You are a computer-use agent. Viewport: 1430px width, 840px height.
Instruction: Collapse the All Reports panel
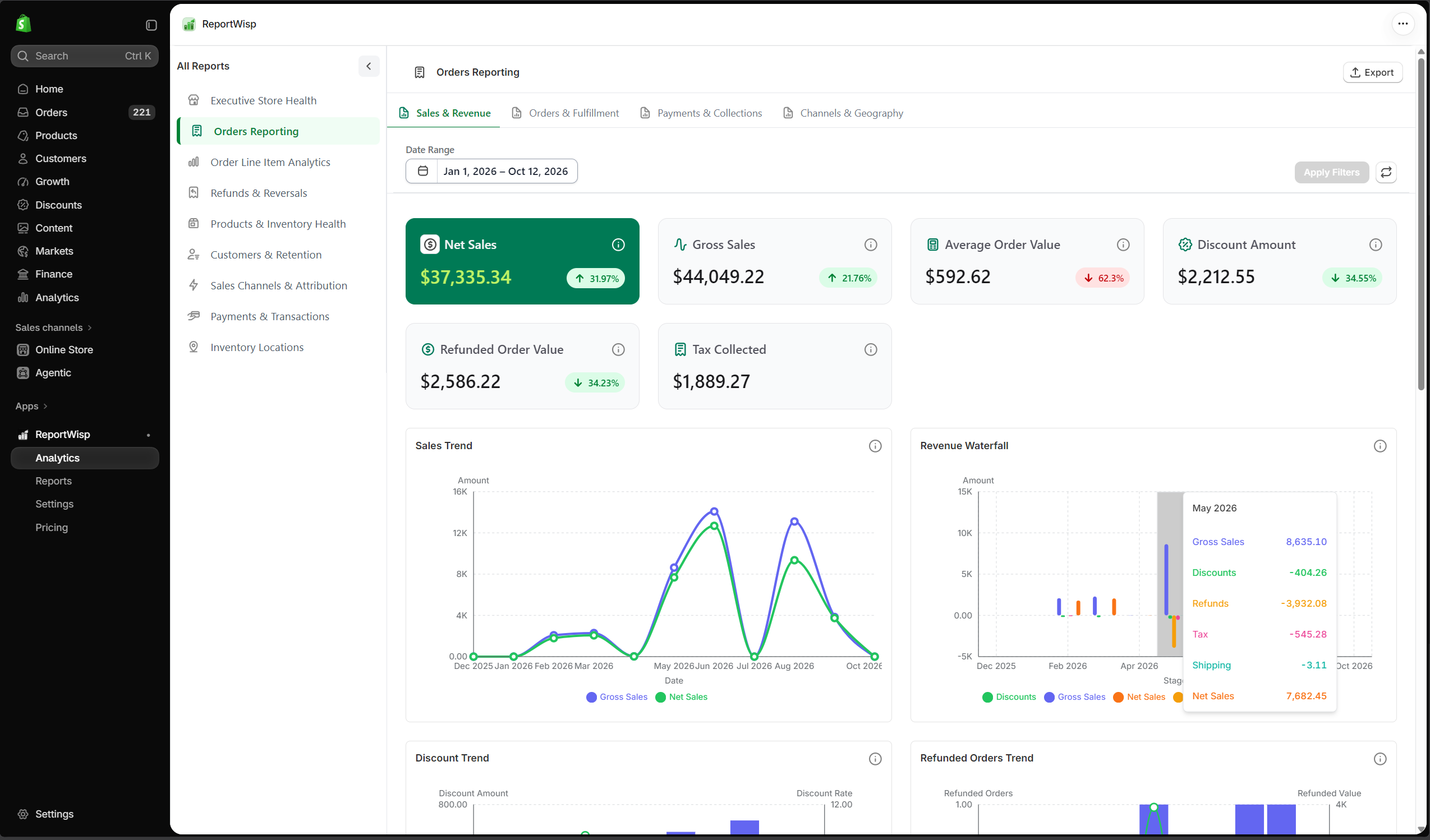point(368,66)
